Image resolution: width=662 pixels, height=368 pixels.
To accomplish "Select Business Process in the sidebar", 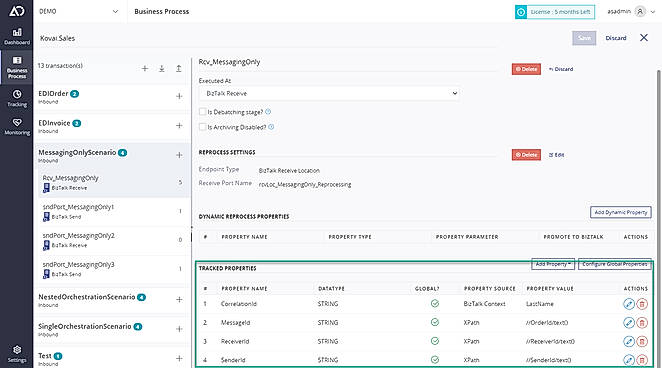I will tap(17, 68).
